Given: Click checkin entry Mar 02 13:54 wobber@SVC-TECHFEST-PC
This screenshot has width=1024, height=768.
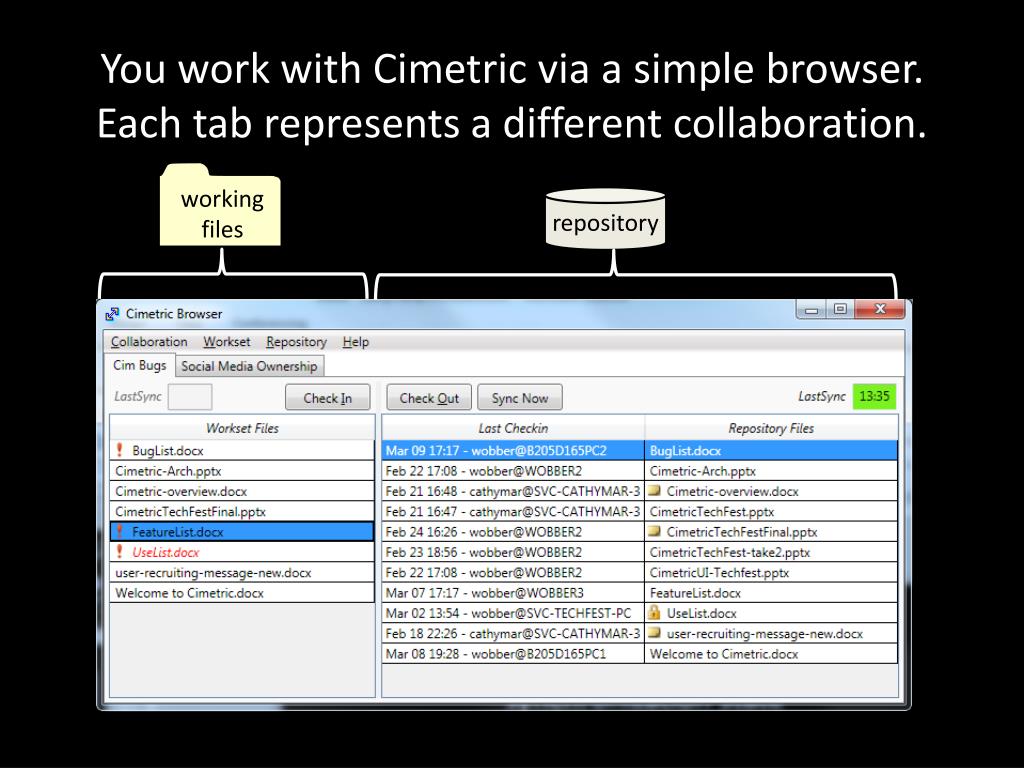Looking at the screenshot, I should point(513,613).
